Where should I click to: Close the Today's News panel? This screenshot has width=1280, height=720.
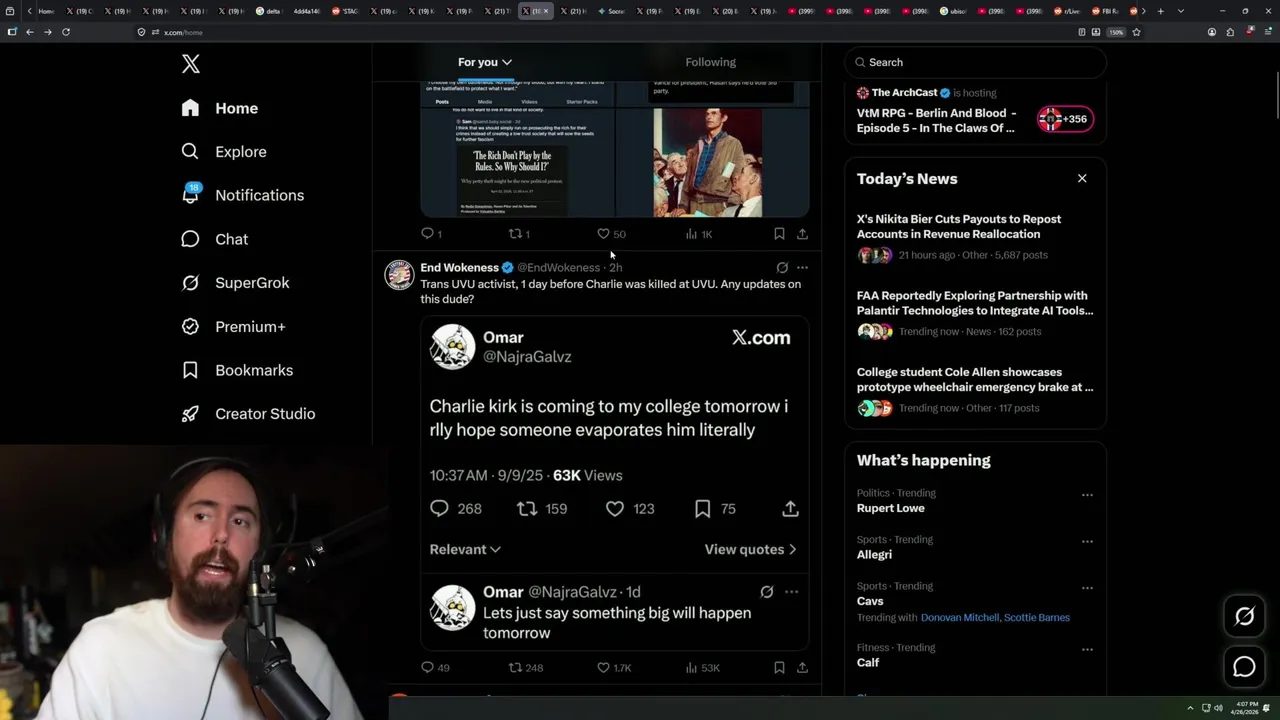pyautogui.click(x=1082, y=179)
